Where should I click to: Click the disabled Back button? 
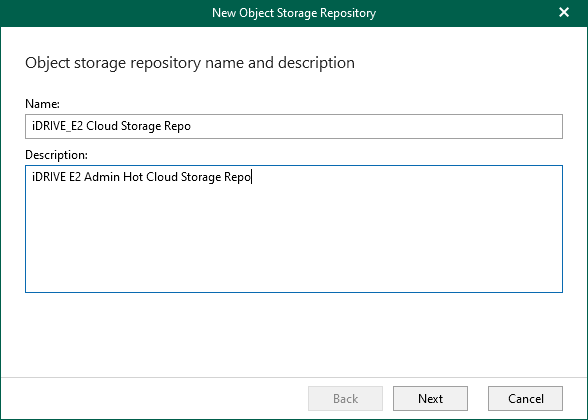click(x=345, y=398)
